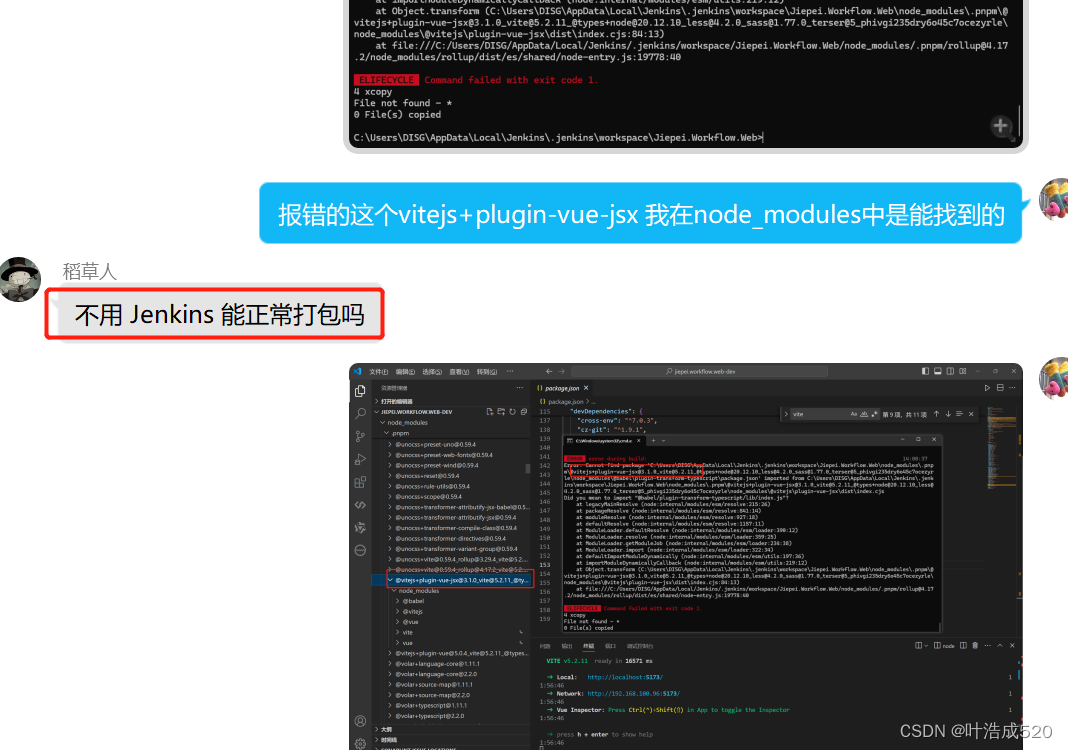Open Run and Debug in VS Code activity bar
This screenshot has height=750, width=1068.
[x=360, y=460]
